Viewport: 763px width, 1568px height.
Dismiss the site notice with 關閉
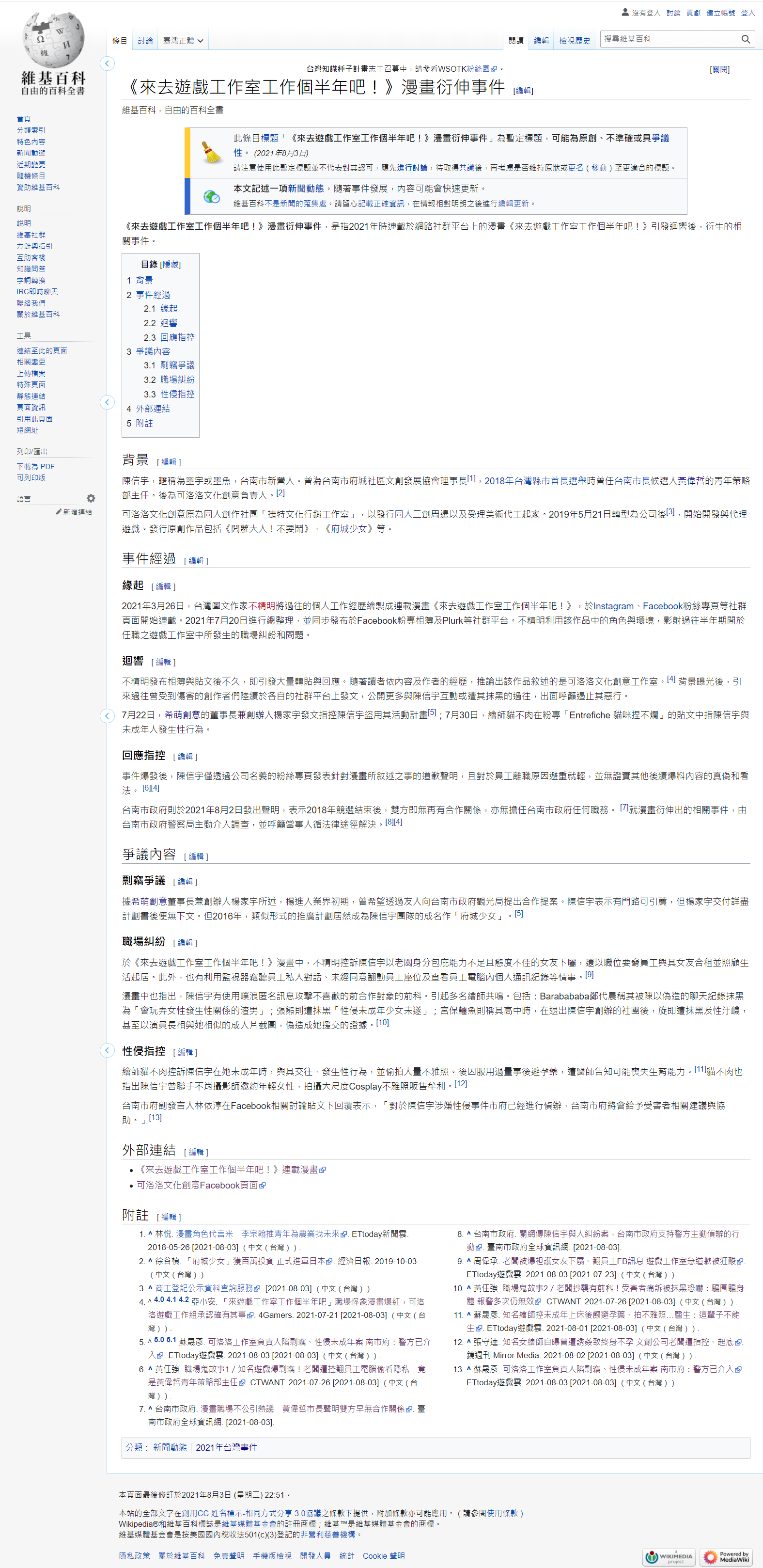tap(720, 69)
